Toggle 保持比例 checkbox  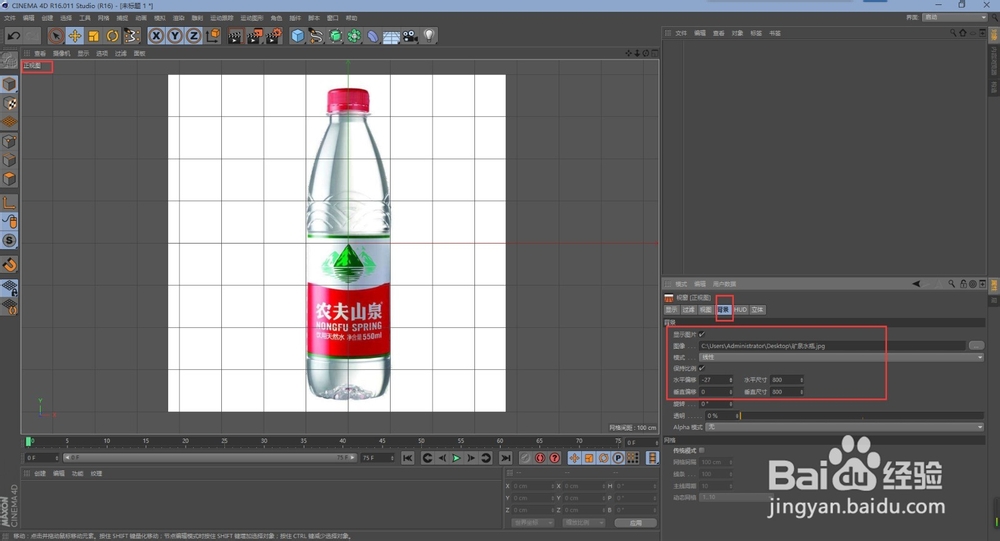[702, 368]
